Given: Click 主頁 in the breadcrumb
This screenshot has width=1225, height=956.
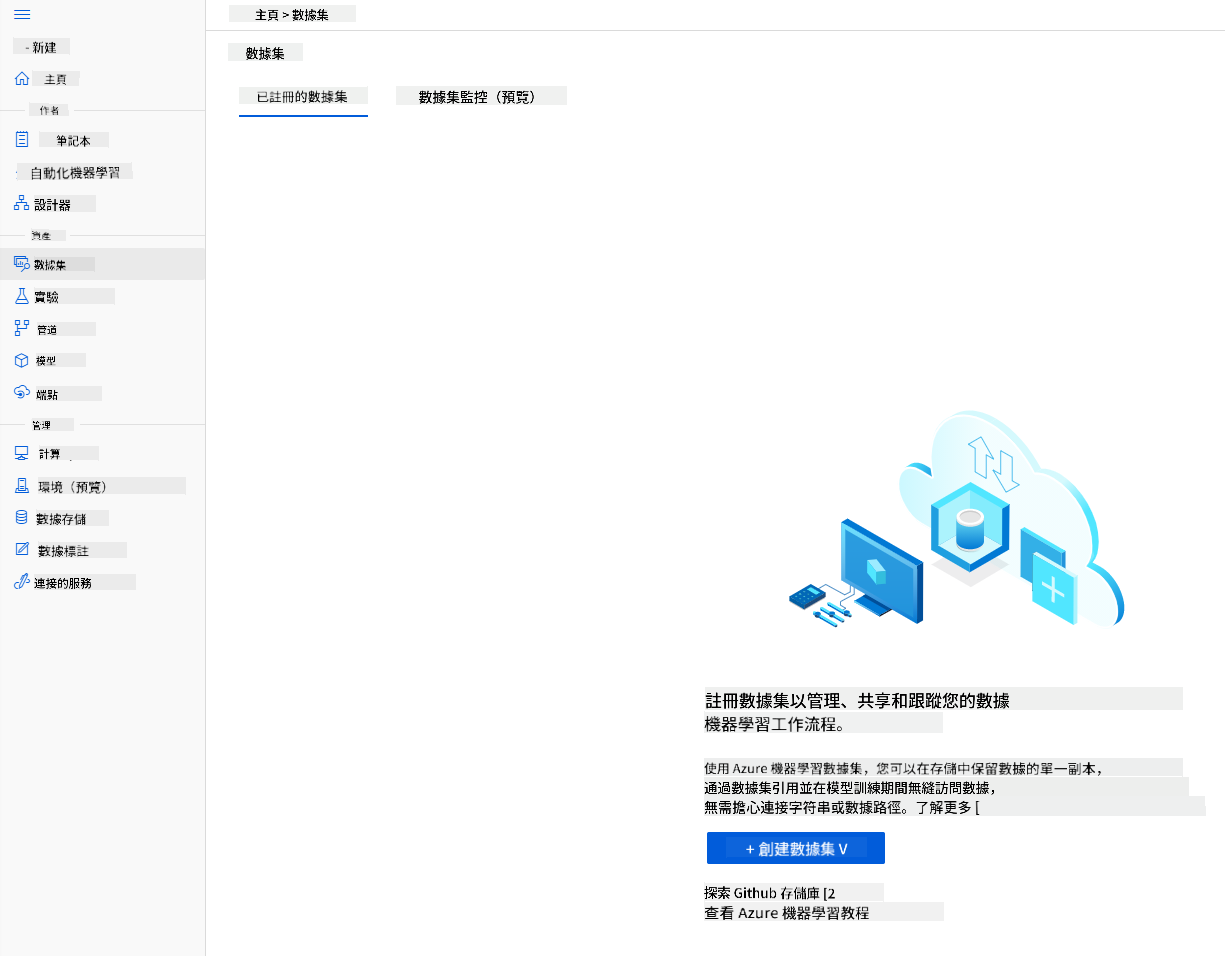Looking at the screenshot, I should 266,15.
